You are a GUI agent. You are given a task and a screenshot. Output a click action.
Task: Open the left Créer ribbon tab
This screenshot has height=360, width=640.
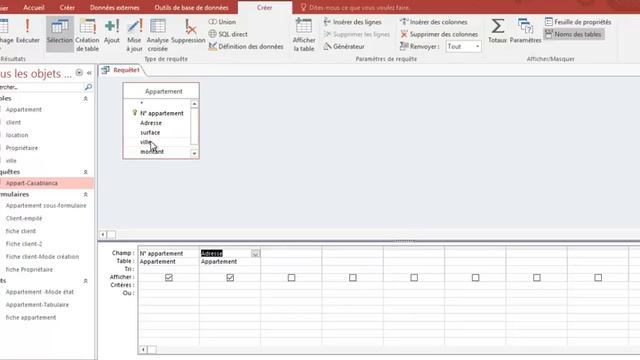(67, 7)
